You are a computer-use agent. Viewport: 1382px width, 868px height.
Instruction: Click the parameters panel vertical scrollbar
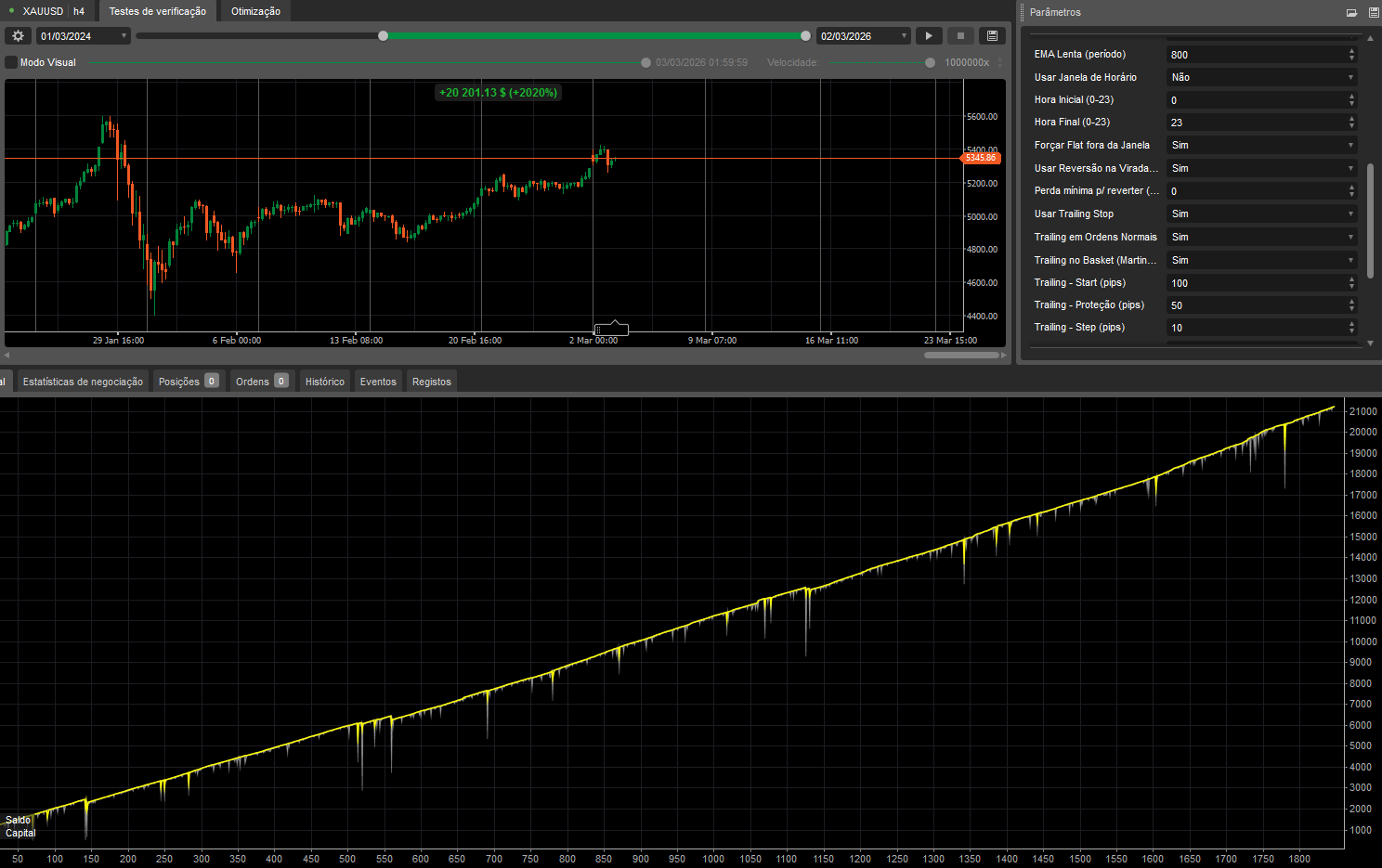tap(1370, 220)
